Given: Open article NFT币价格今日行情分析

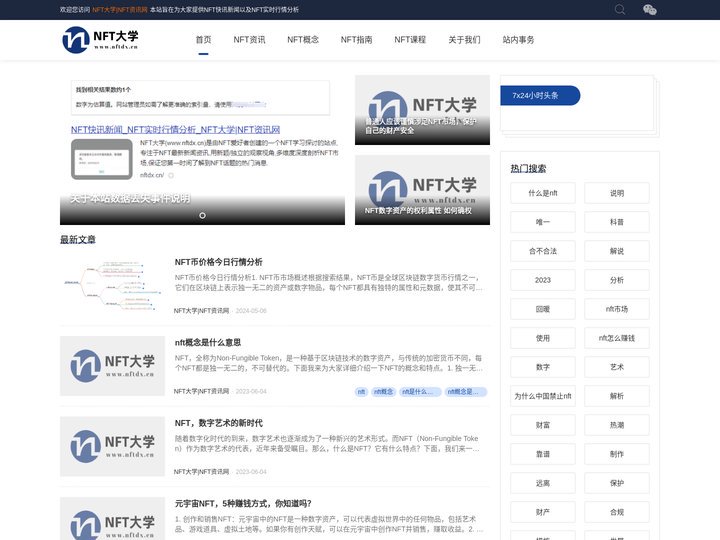Looking at the screenshot, I should (x=219, y=262).
